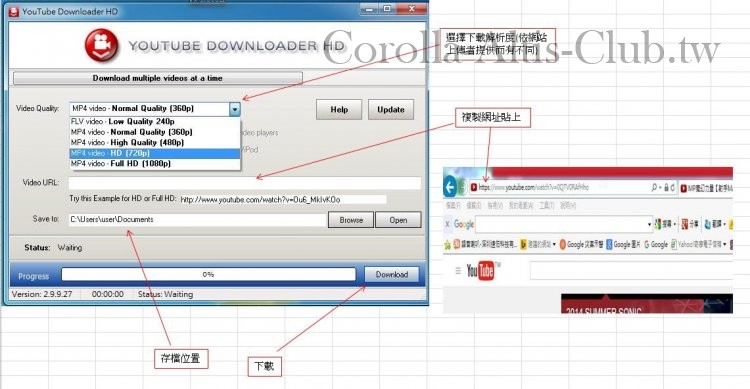Click Download multiple videos at a time button
750x389 pixels.
click(x=158, y=78)
